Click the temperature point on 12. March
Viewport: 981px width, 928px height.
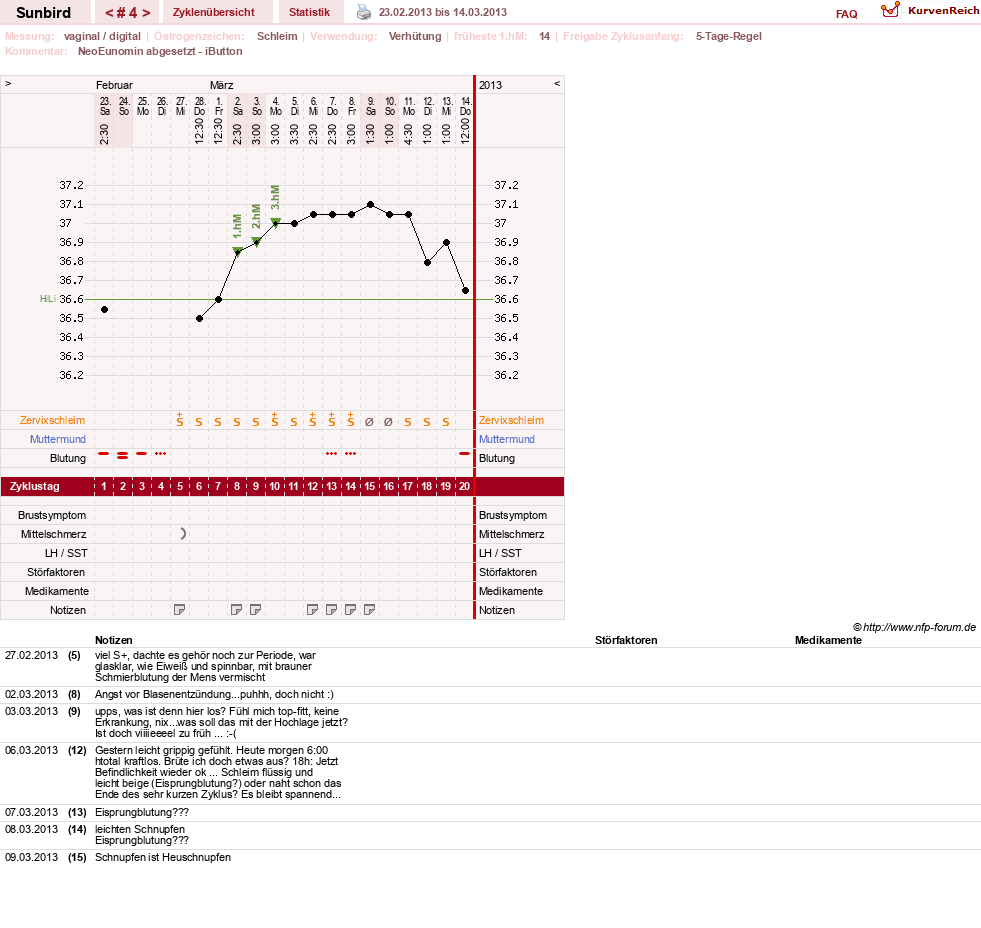[427, 263]
